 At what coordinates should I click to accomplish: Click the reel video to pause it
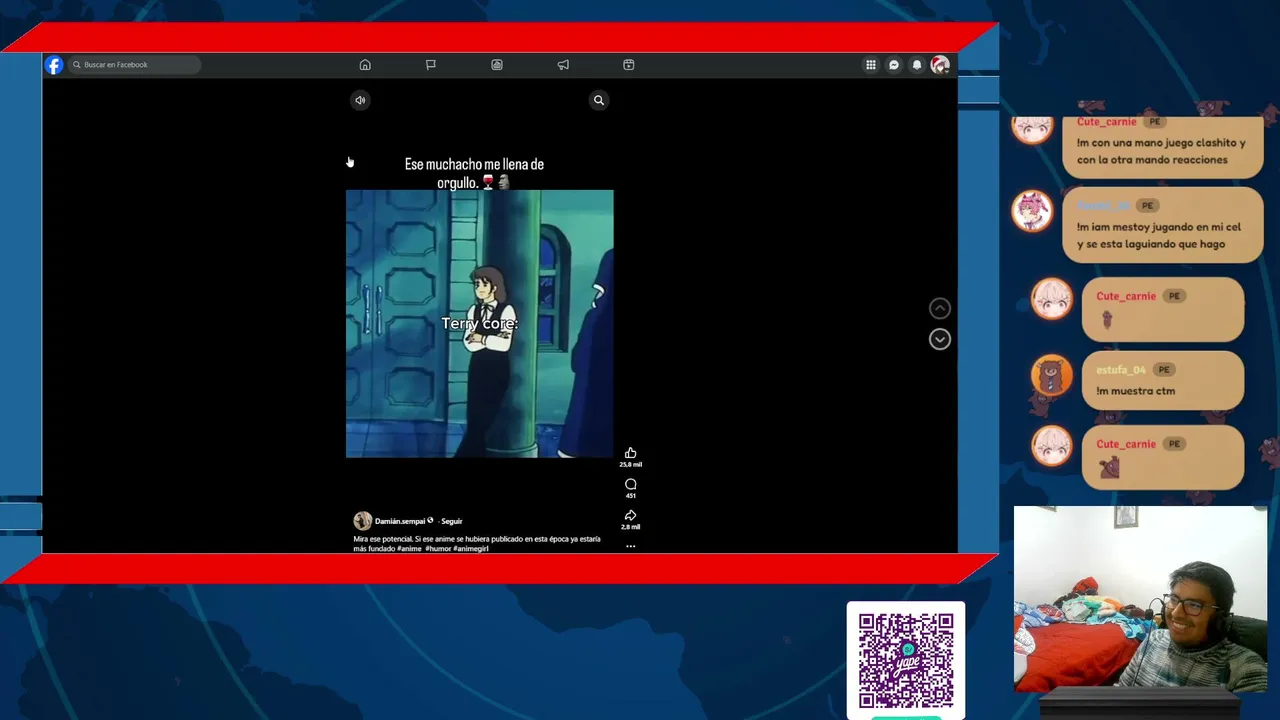coord(480,324)
